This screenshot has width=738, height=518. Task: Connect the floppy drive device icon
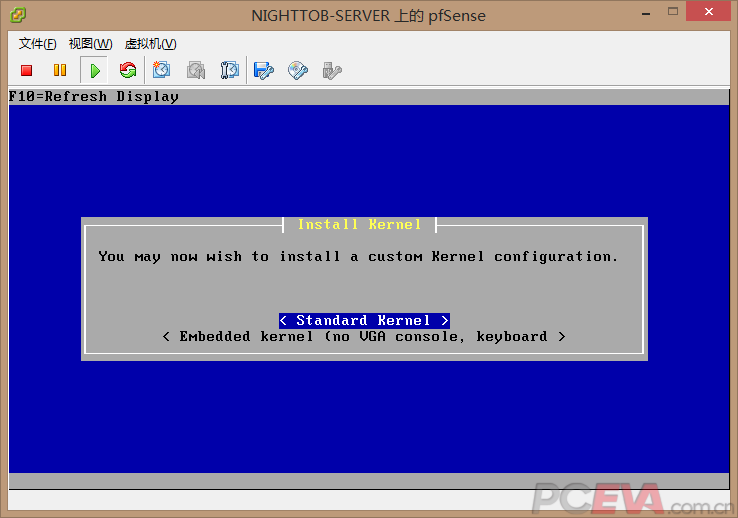pos(264,70)
